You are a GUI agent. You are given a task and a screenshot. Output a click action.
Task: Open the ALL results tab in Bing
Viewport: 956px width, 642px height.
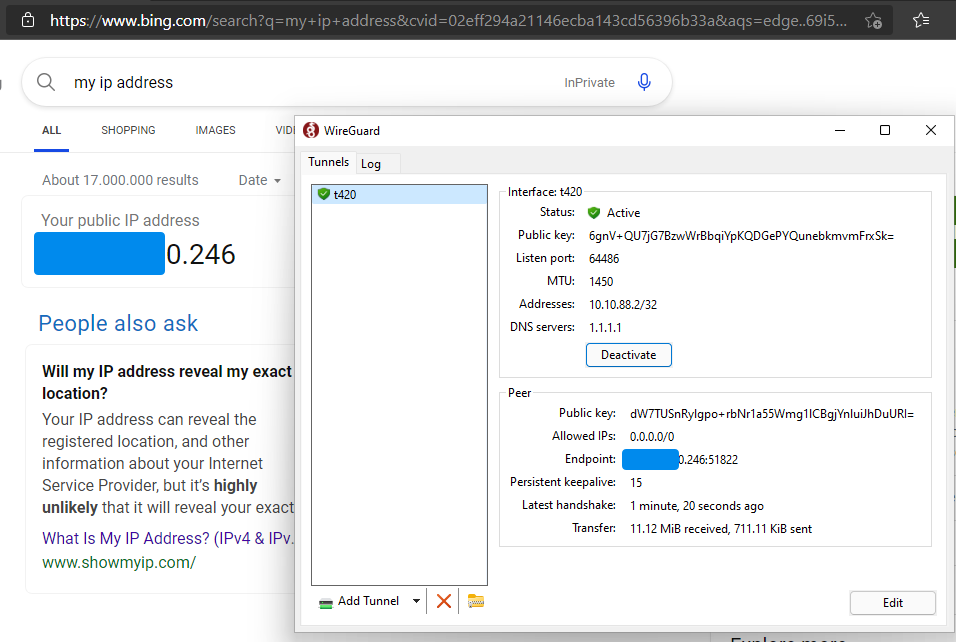tap(51, 130)
